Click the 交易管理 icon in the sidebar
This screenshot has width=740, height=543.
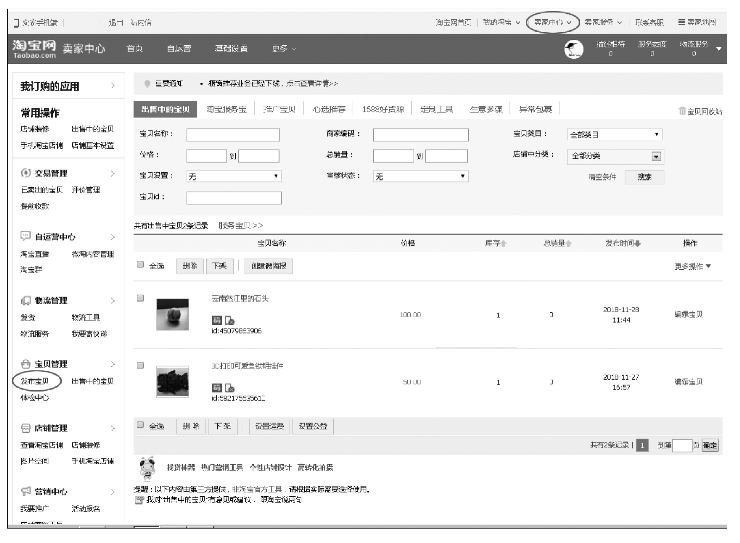coord(26,174)
